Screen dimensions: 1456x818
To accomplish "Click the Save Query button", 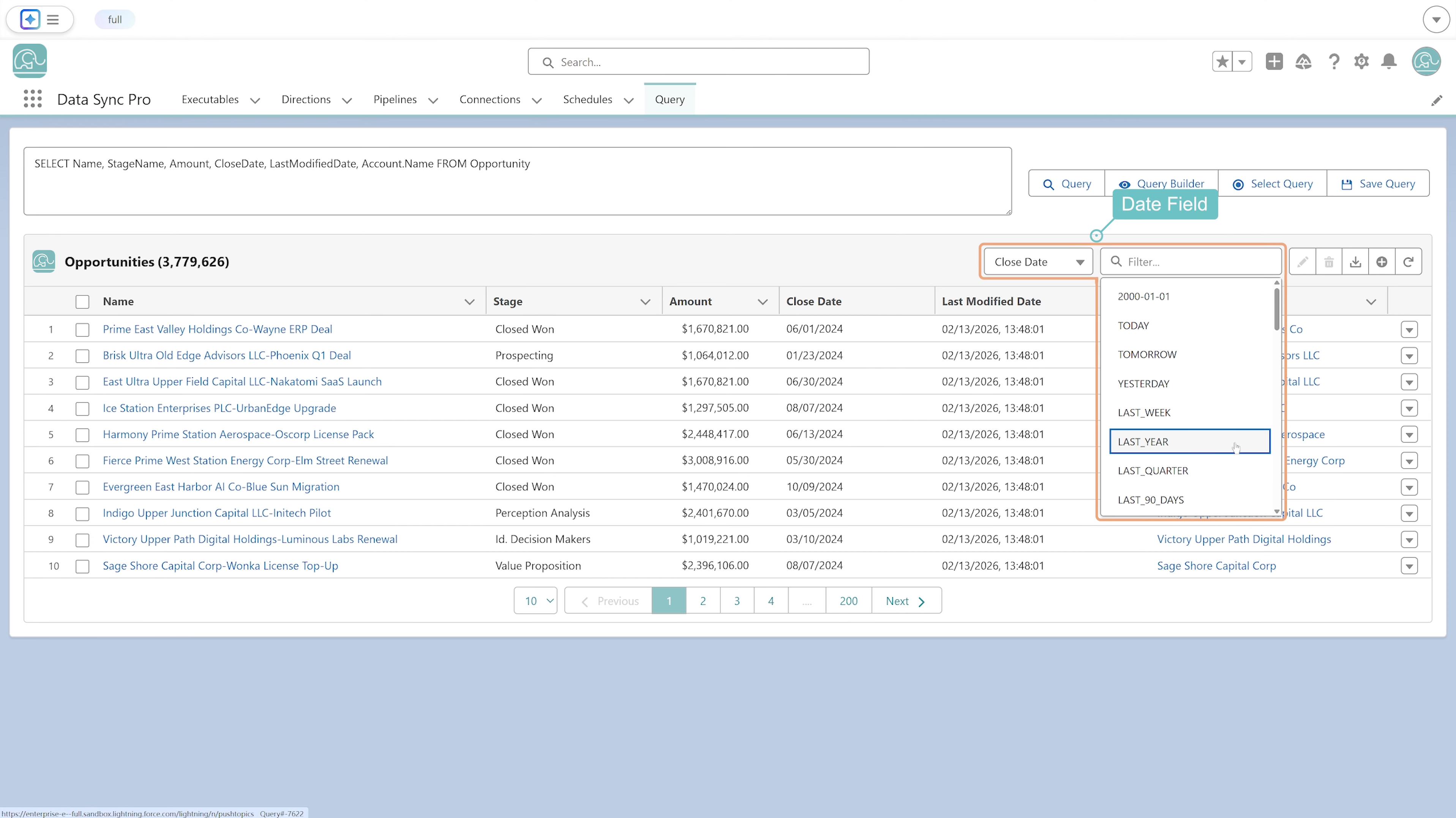I will click(x=1378, y=184).
